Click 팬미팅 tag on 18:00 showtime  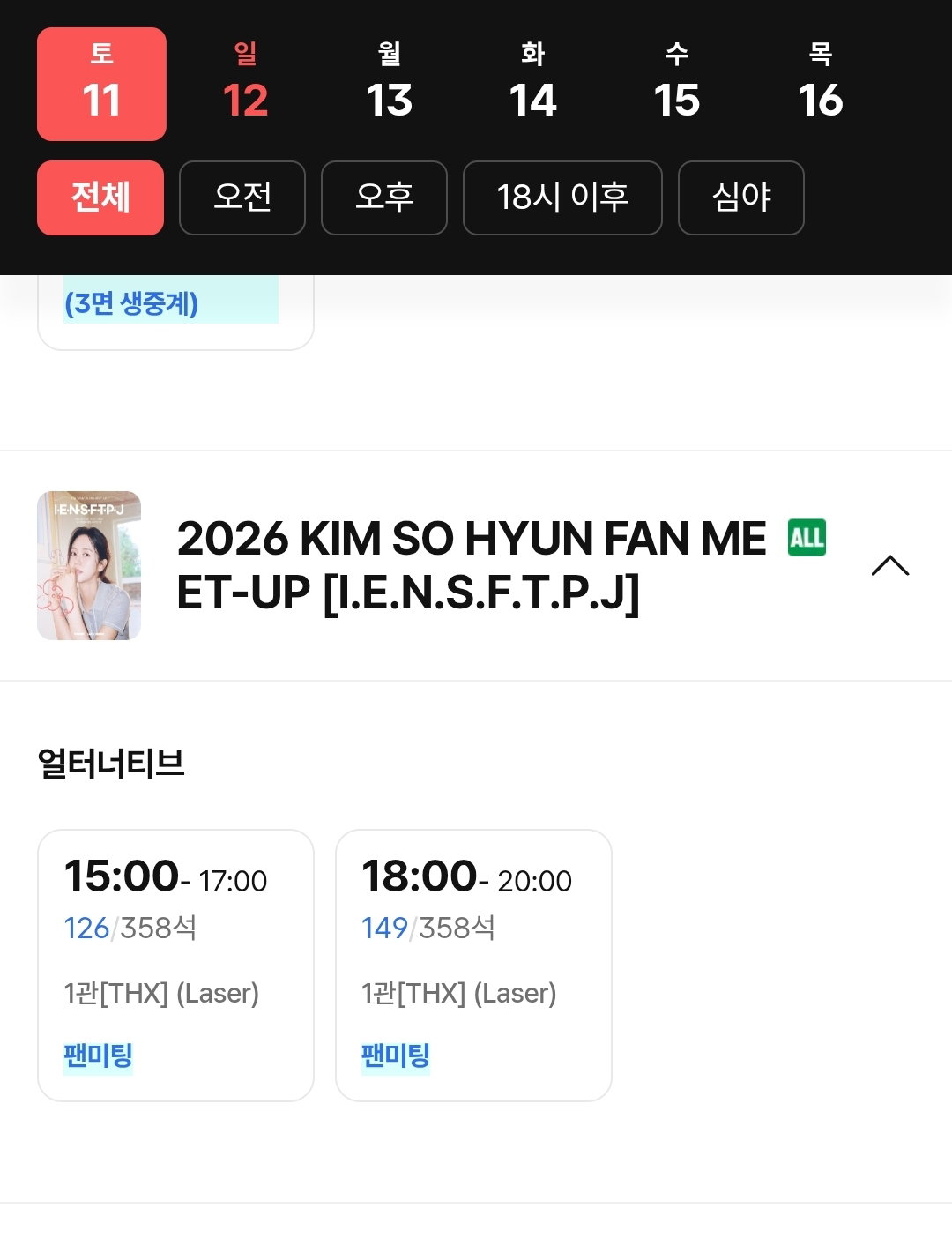[396, 1055]
